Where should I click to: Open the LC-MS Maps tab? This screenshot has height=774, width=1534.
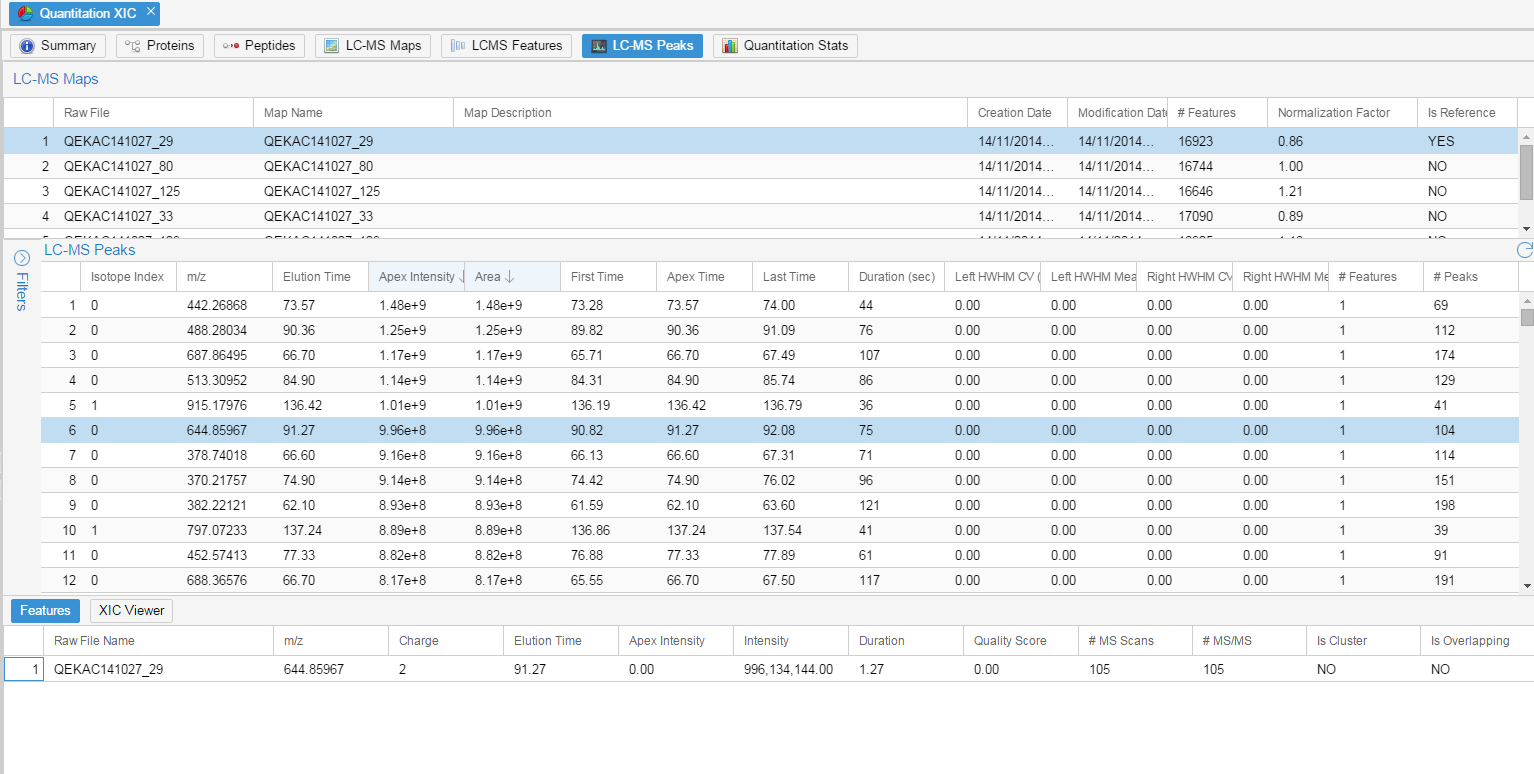tap(373, 46)
